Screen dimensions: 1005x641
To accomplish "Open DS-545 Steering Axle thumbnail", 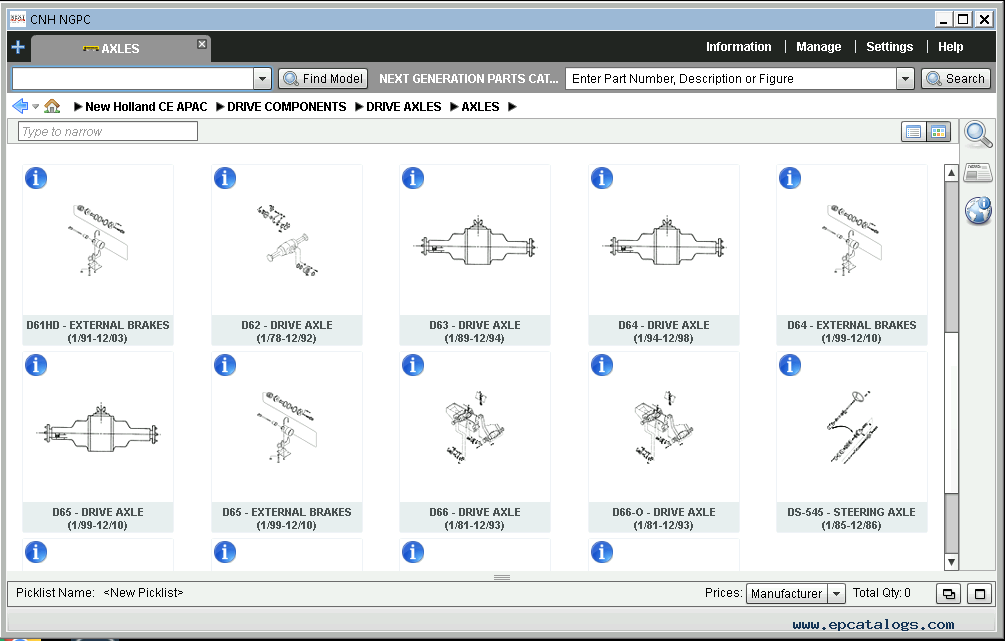I will [x=852, y=427].
